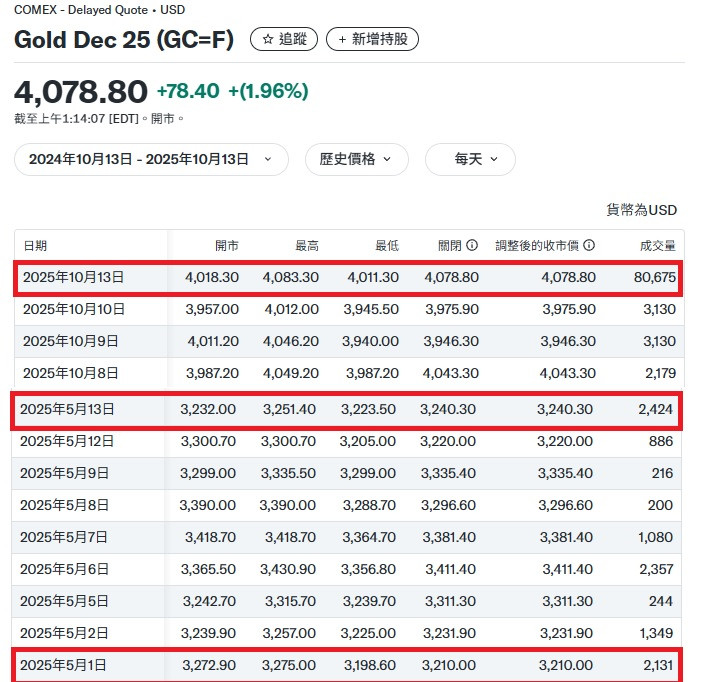Click info icon beside 關閉 column header

(472, 245)
